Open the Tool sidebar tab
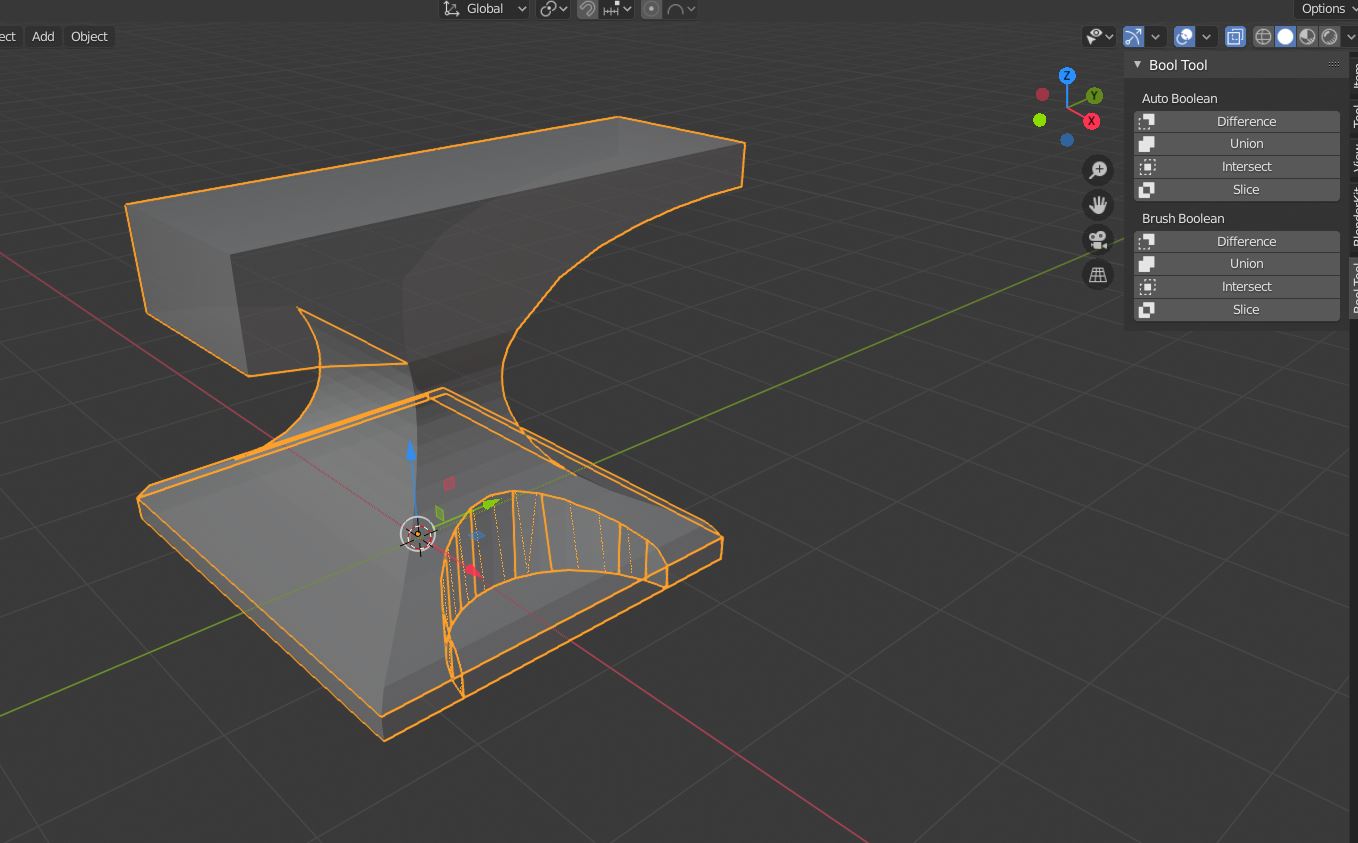 click(x=1354, y=116)
